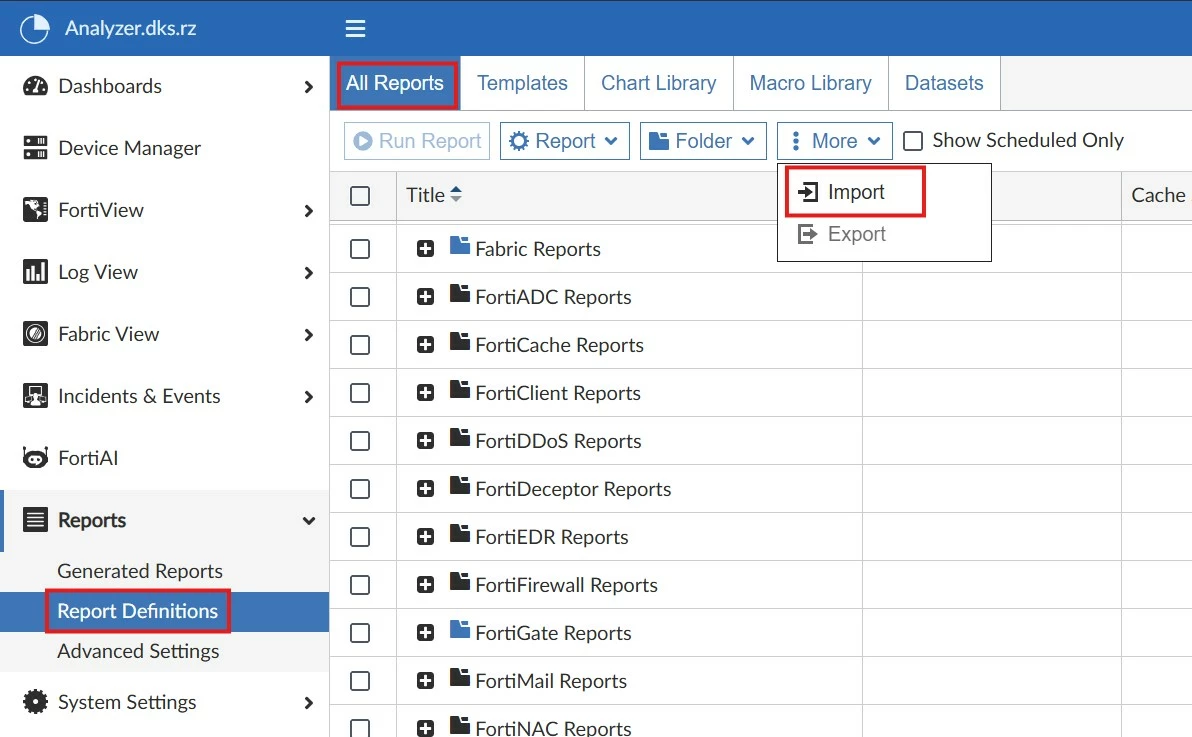Click the FortiEDR Reports folder icon

tap(459, 532)
